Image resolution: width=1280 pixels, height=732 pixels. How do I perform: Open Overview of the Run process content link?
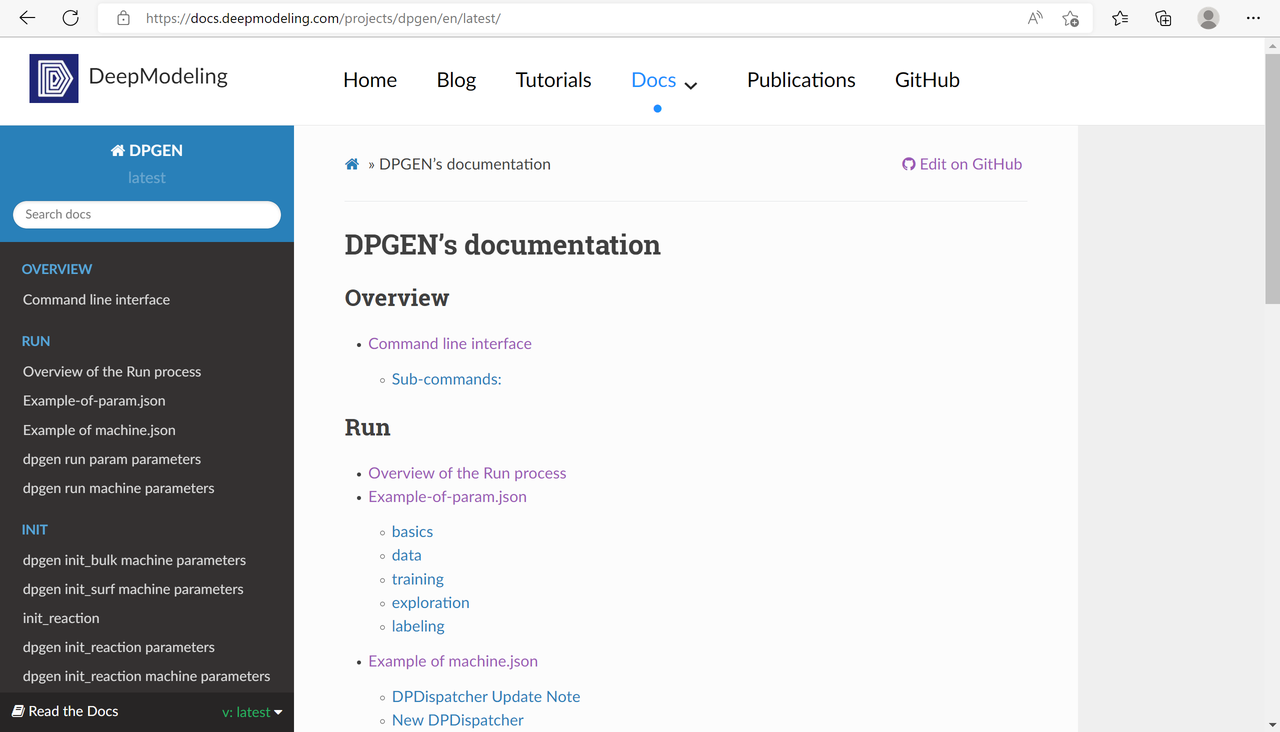click(x=467, y=473)
